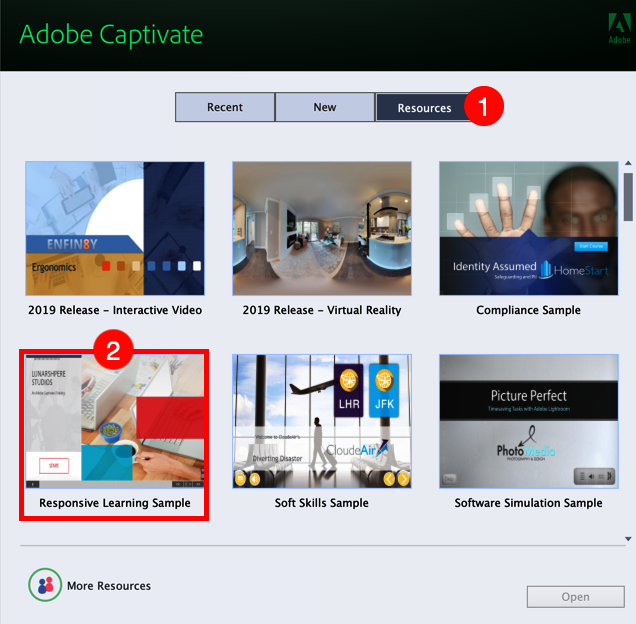The width and height of the screenshot is (636, 624).
Task: Select the Soft Skills Sample thumbnail
Action: click(x=322, y=421)
